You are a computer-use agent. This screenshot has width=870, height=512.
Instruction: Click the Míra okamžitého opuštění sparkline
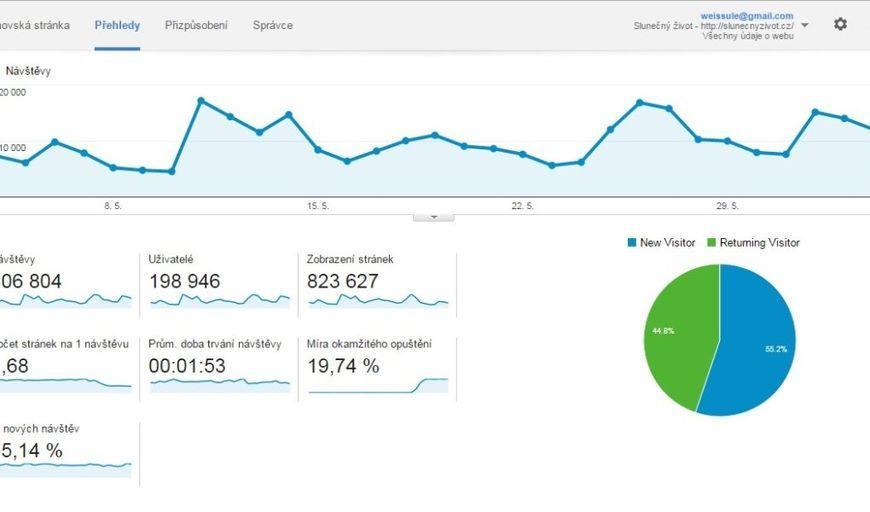378,385
